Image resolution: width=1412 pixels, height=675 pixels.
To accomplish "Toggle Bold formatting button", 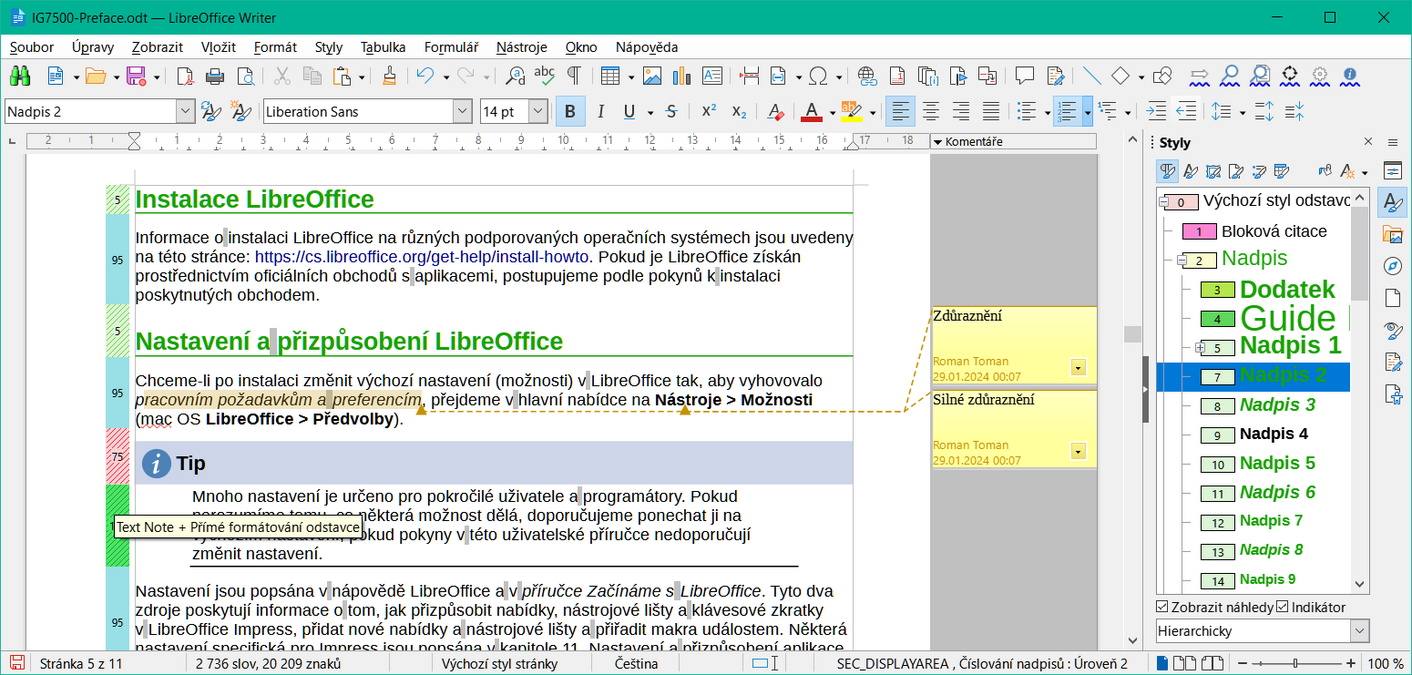I will pos(570,112).
